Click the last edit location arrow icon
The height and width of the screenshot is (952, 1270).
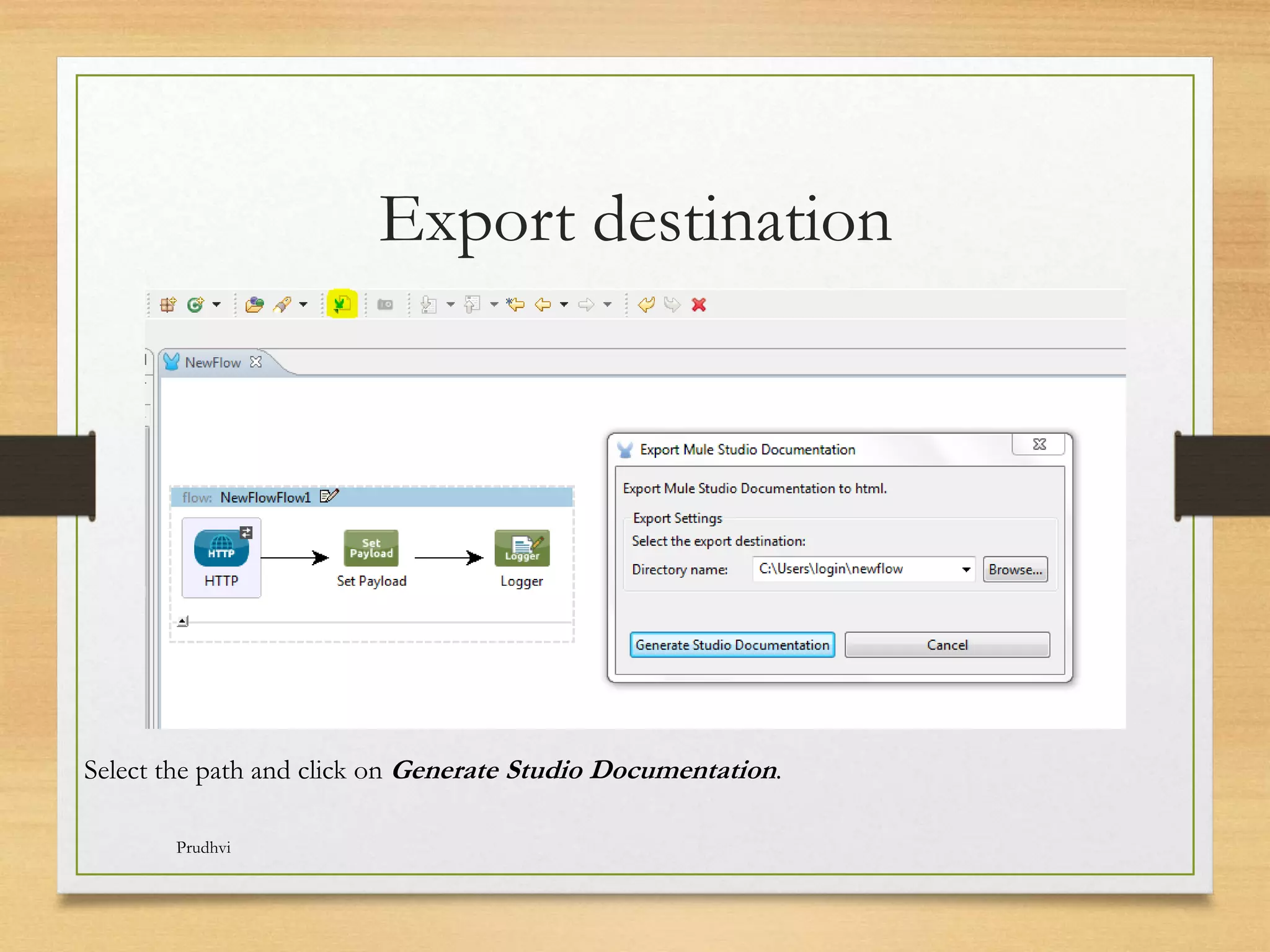[515, 304]
